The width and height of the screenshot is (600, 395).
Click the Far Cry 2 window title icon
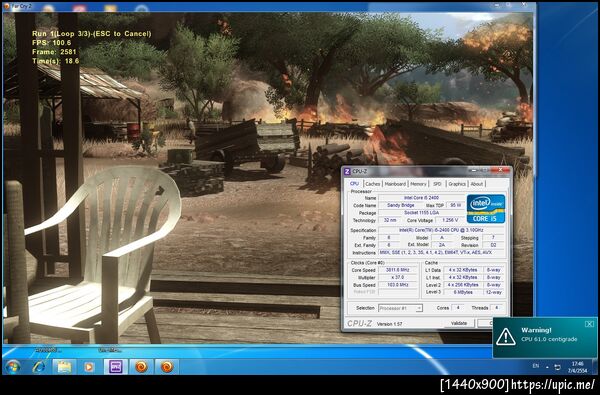[x=7, y=7]
